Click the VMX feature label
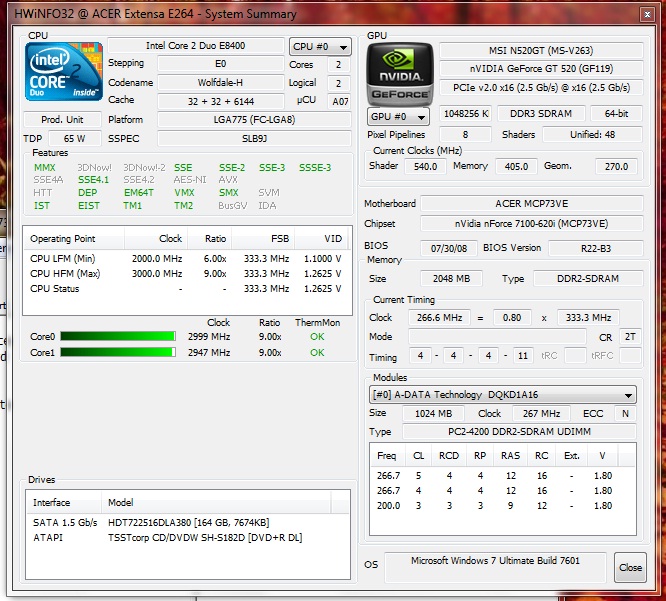This screenshot has width=666, height=601. coord(184,193)
